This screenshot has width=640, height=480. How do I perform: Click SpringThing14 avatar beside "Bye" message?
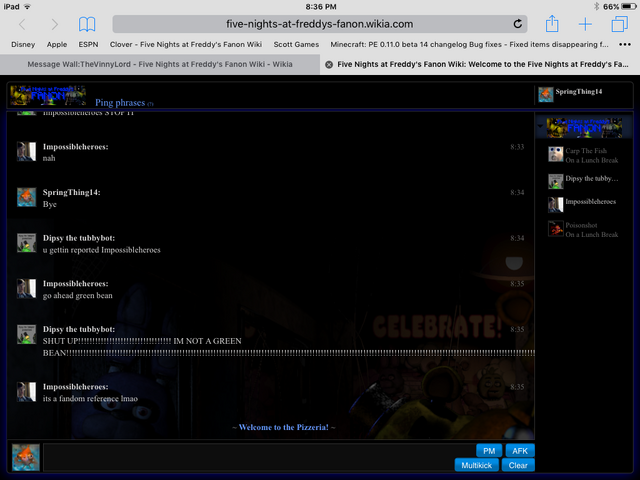27,197
